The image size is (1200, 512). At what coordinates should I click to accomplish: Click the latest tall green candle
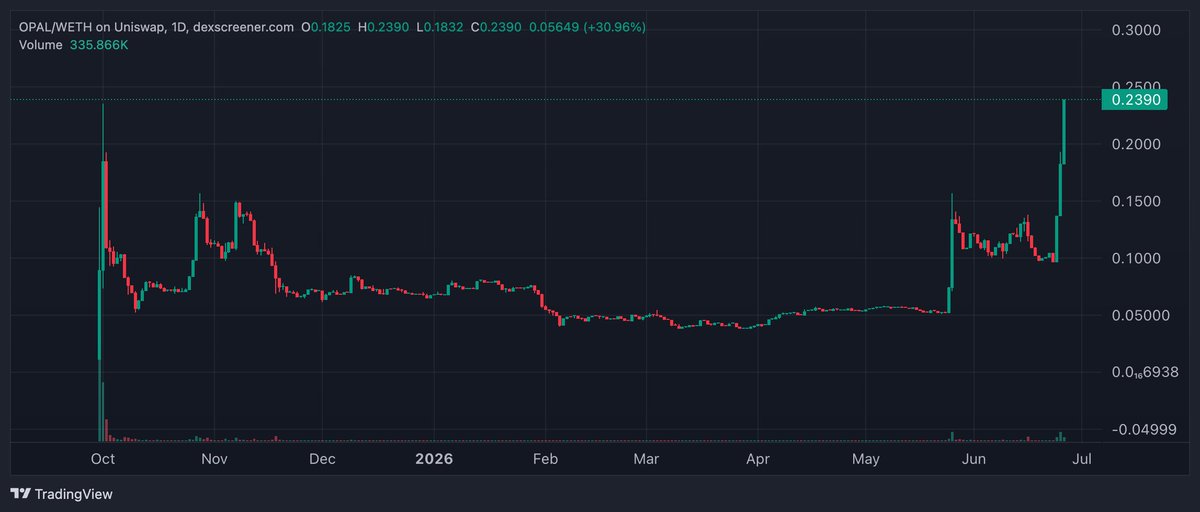click(1064, 131)
